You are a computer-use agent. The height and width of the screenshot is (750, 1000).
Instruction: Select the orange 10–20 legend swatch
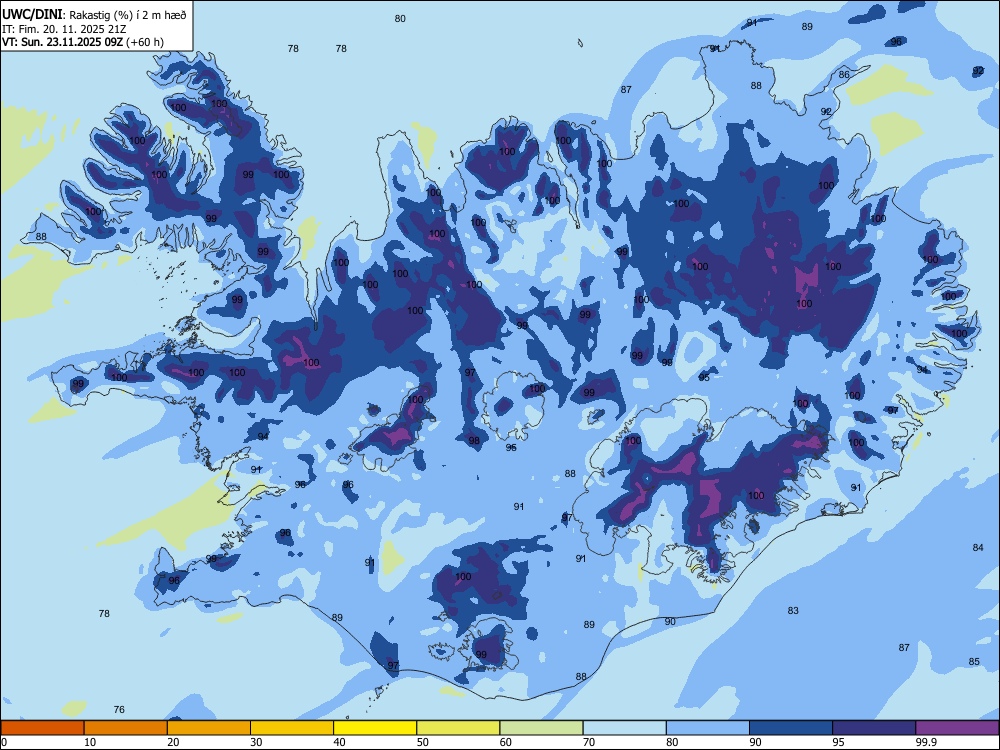click(x=126, y=728)
